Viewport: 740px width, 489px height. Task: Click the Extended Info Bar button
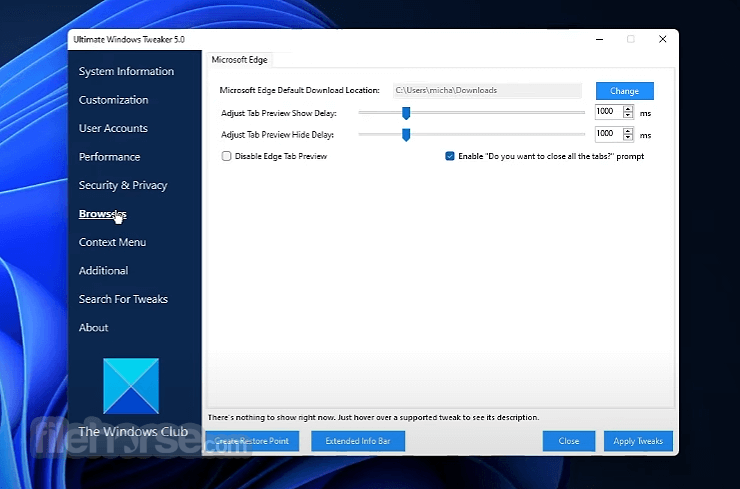coord(358,441)
